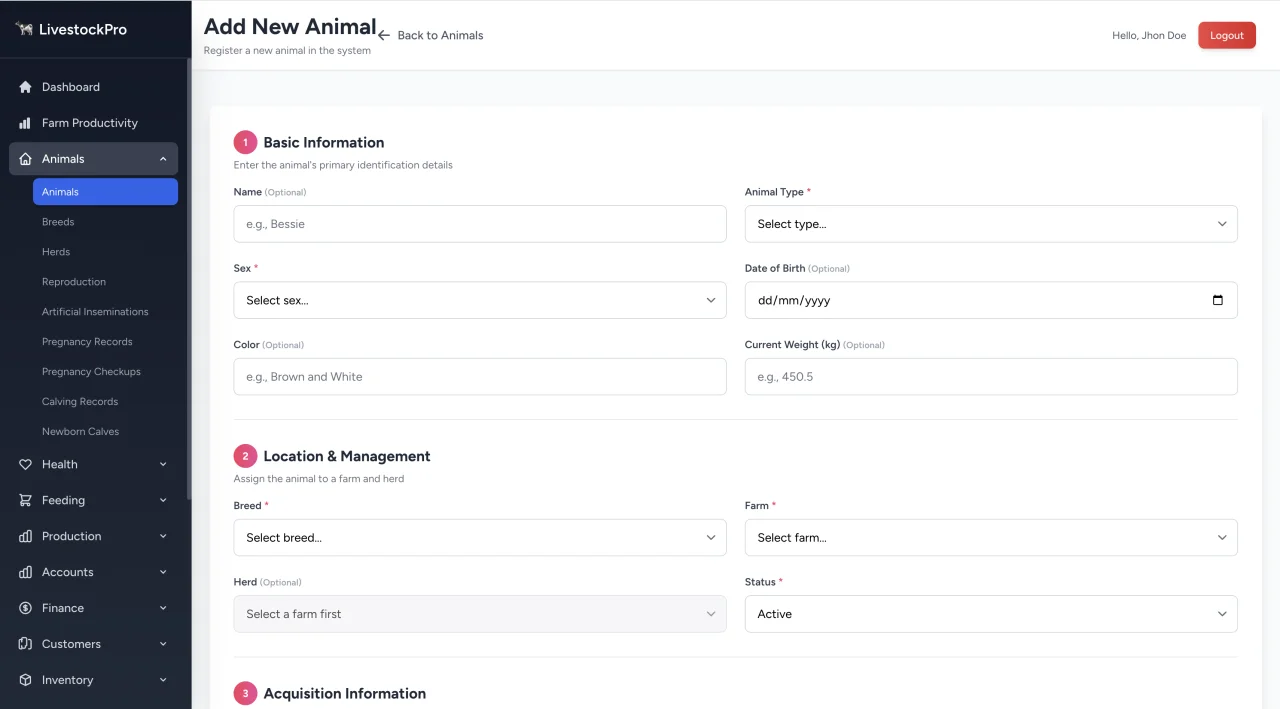
Task: Expand the Accounts menu chevron
Action: pos(163,572)
